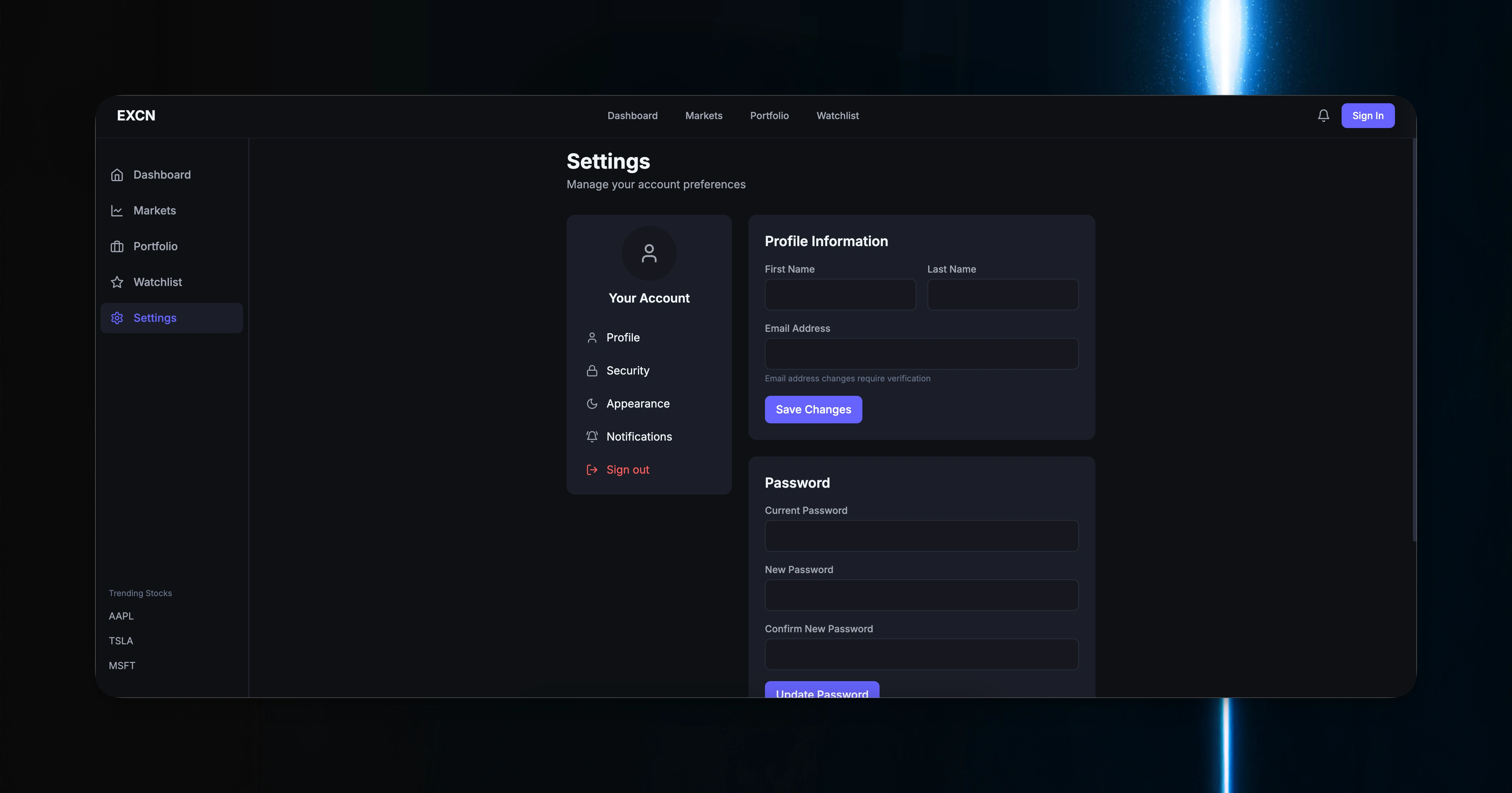Image resolution: width=1512 pixels, height=793 pixels.
Task: Select AAPL under Trending Stocks
Action: coord(121,616)
